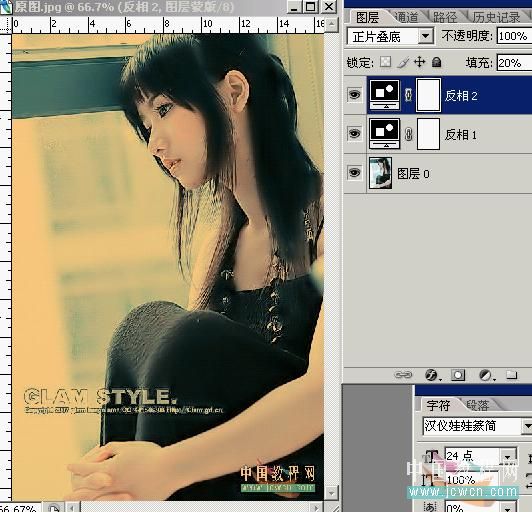
Task: Select the 图层 0 image thumbnail
Action: pyautogui.click(x=380, y=173)
